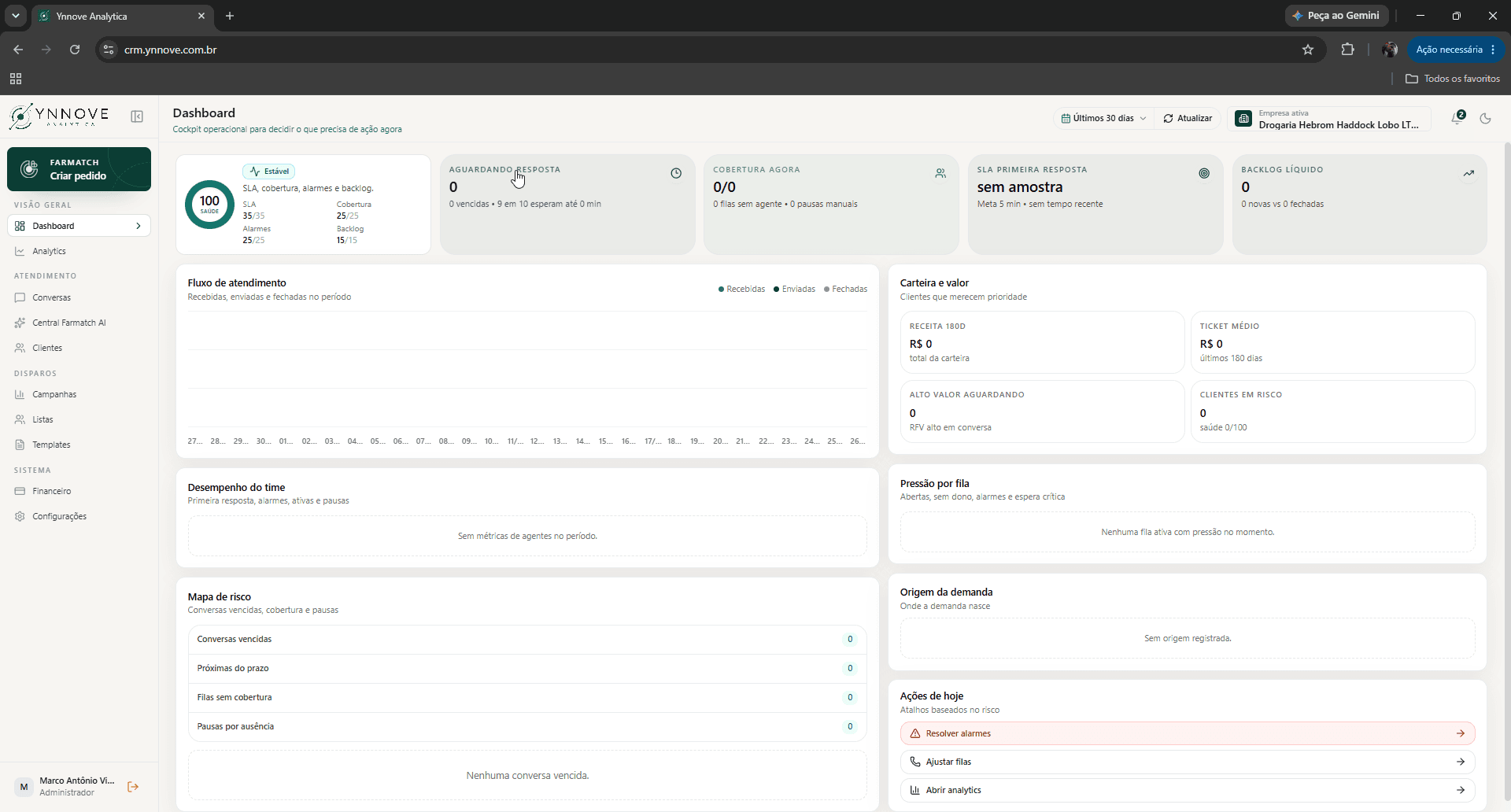The image size is (1511, 812).
Task: Click the trend arrow icon in Backlog Líquido card
Action: pos(1469,173)
